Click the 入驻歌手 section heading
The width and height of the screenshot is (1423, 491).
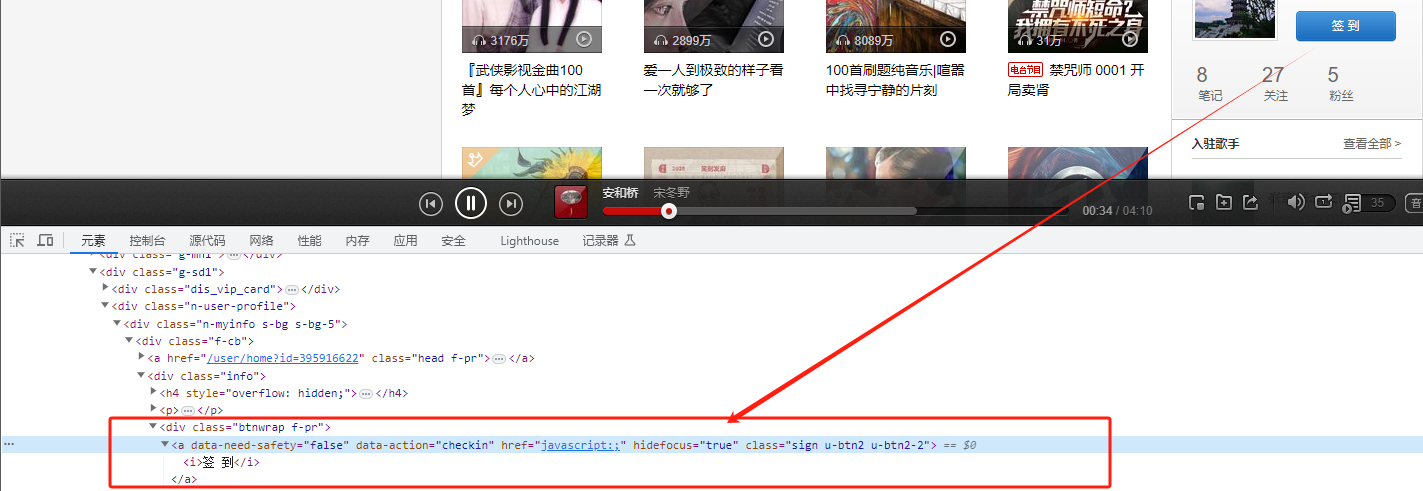(x=1215, y=144)
